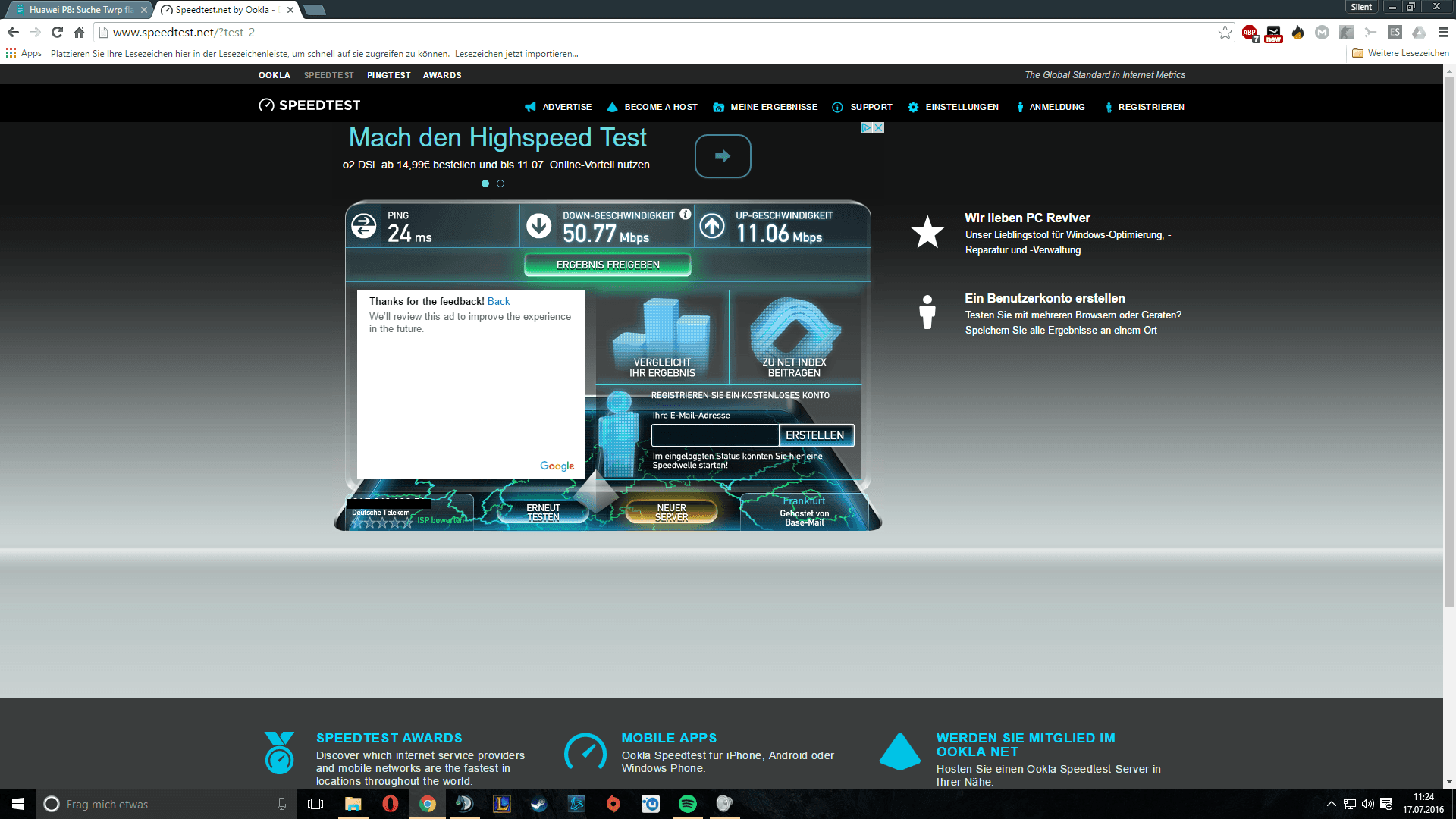
Task: Open Spotify from the taskbar
Action: (x=688, y=804)
